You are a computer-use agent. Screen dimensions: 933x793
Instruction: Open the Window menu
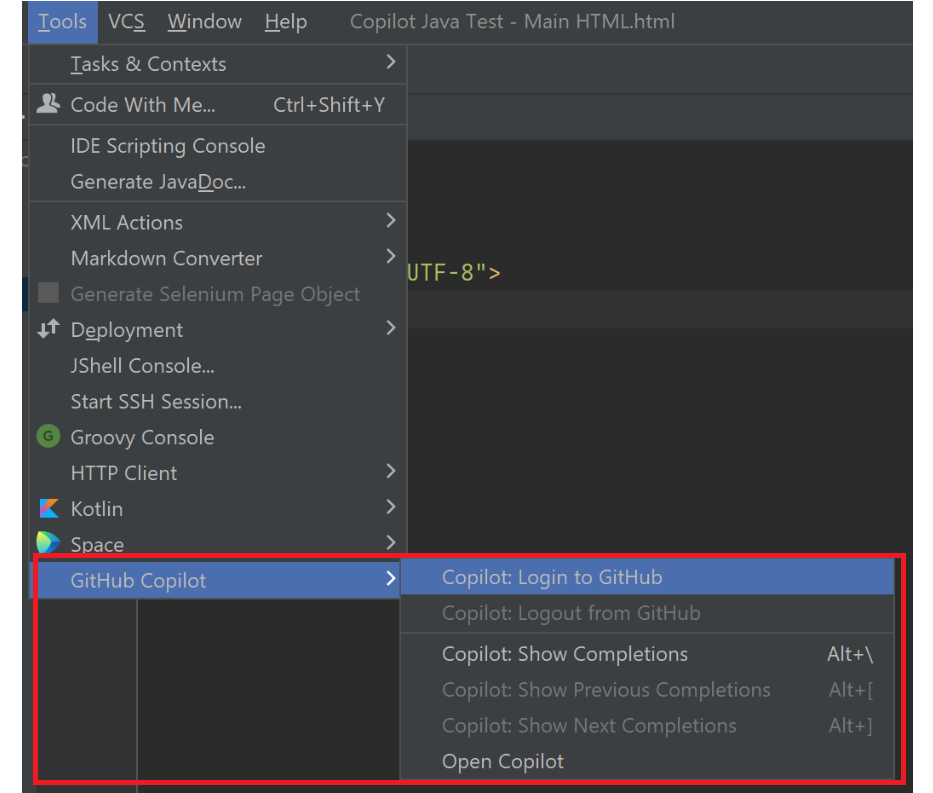(205, 22)
